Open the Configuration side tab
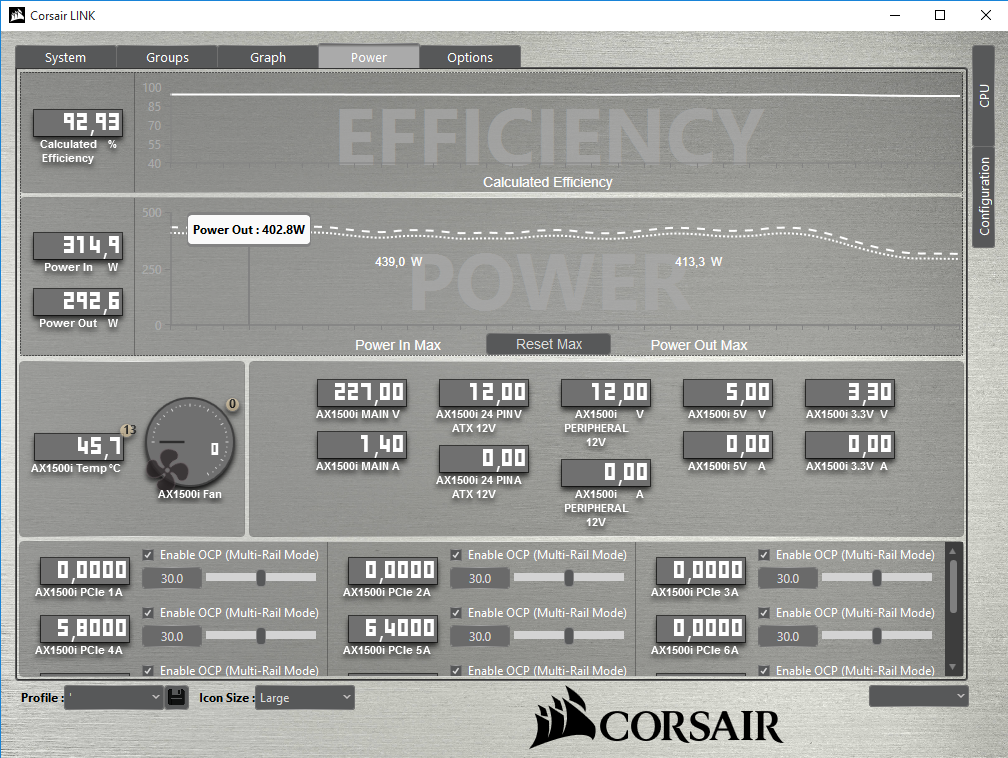Image resolution: width=1008 pixels, height=758 pixels. [984, 196]
